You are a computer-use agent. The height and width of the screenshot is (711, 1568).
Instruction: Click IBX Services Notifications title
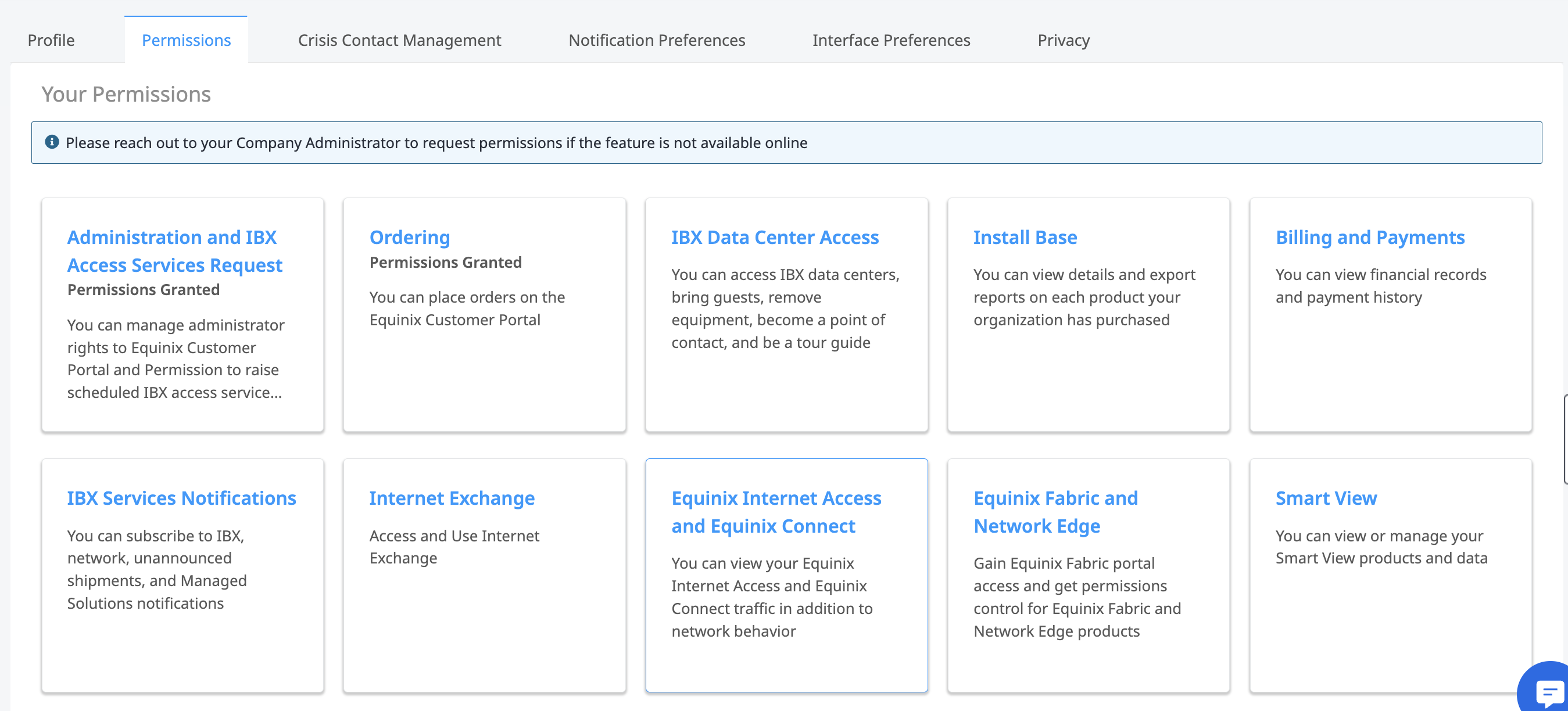tap(181, 498)
